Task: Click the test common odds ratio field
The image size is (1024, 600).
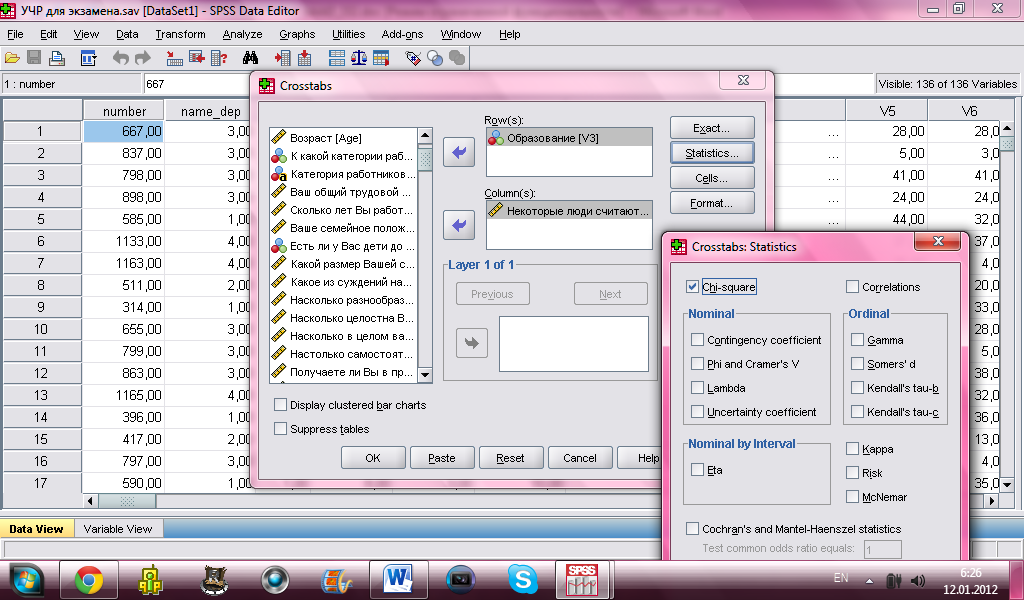Action: coord(883,549)
